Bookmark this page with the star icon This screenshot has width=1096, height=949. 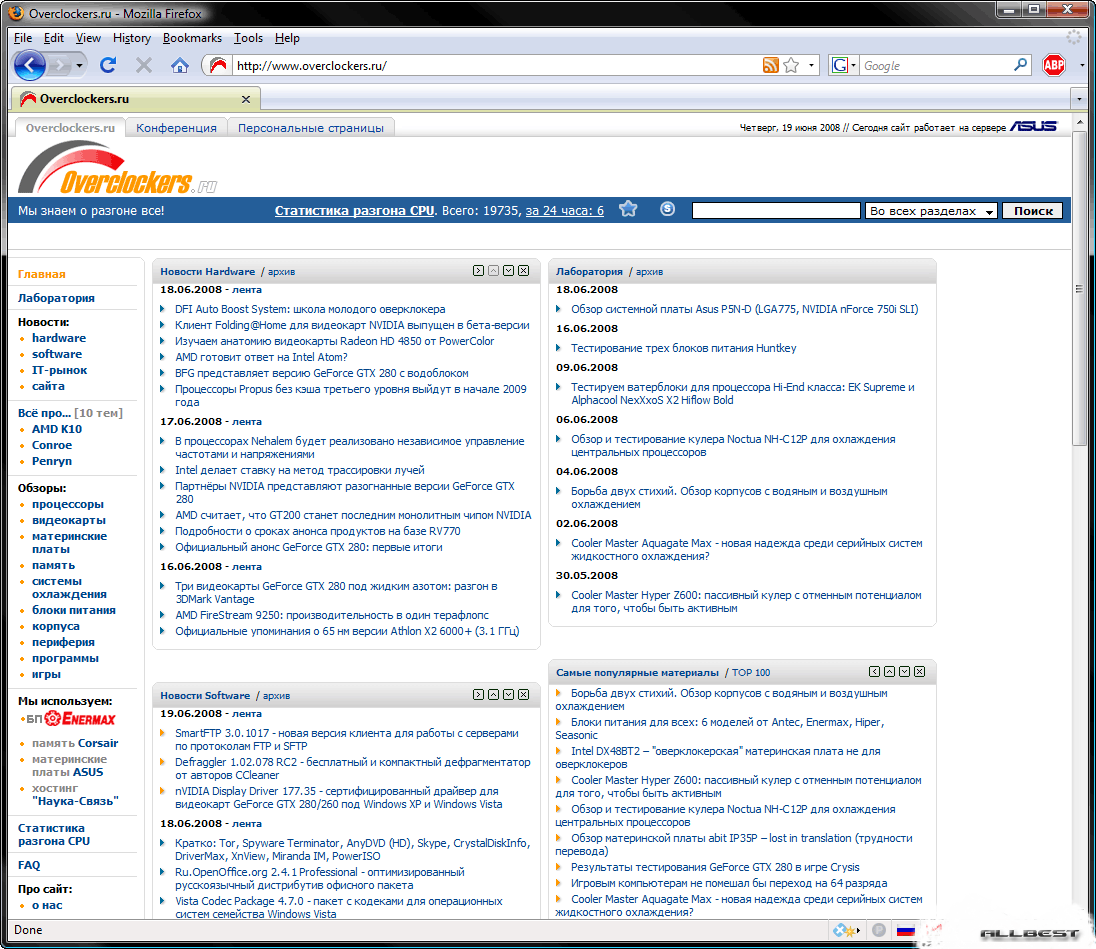click(x=791, y=66)
